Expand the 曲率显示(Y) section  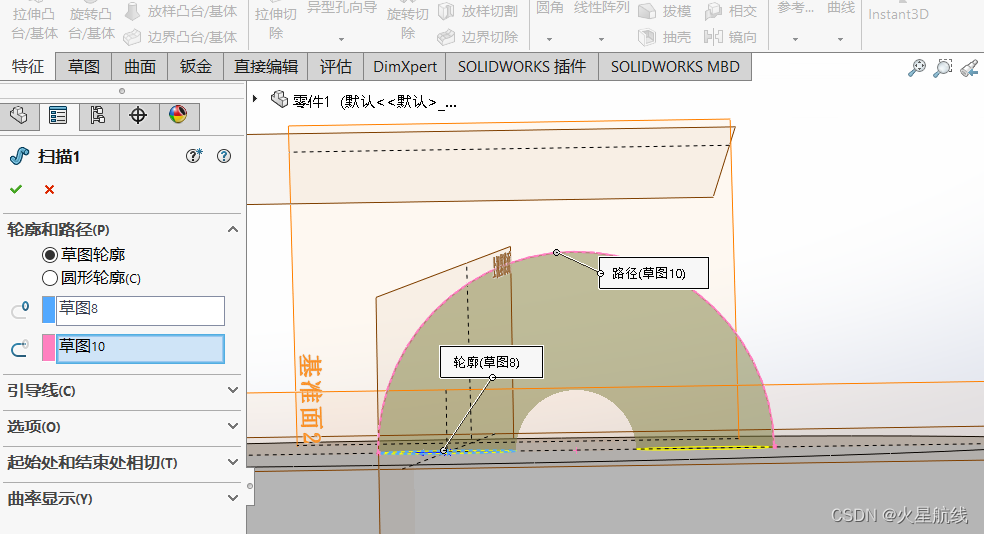coord(233,498)
